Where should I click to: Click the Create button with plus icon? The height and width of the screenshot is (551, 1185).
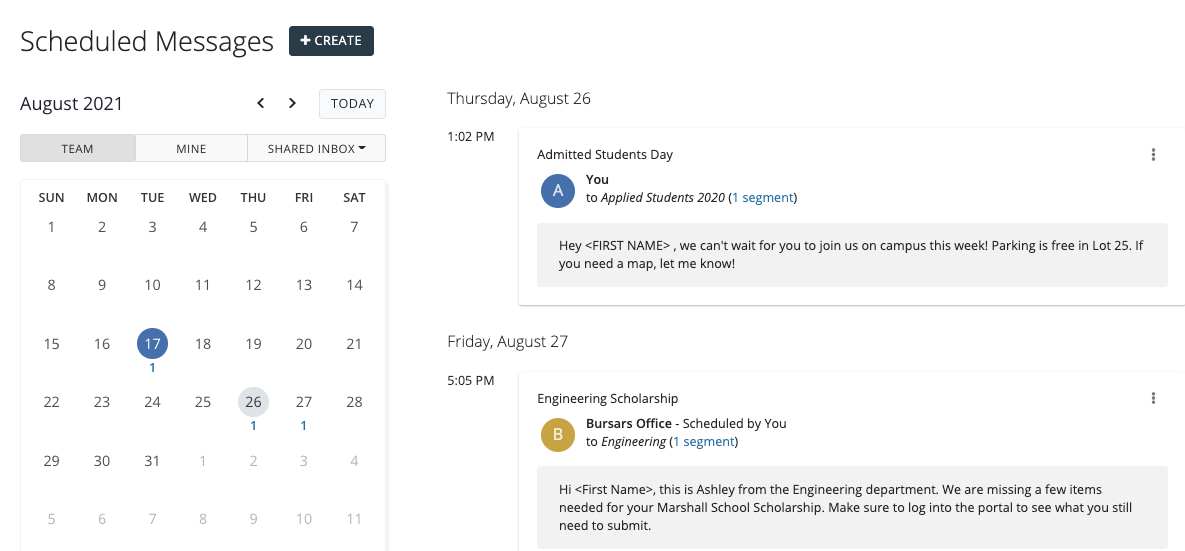click(331, 41)
